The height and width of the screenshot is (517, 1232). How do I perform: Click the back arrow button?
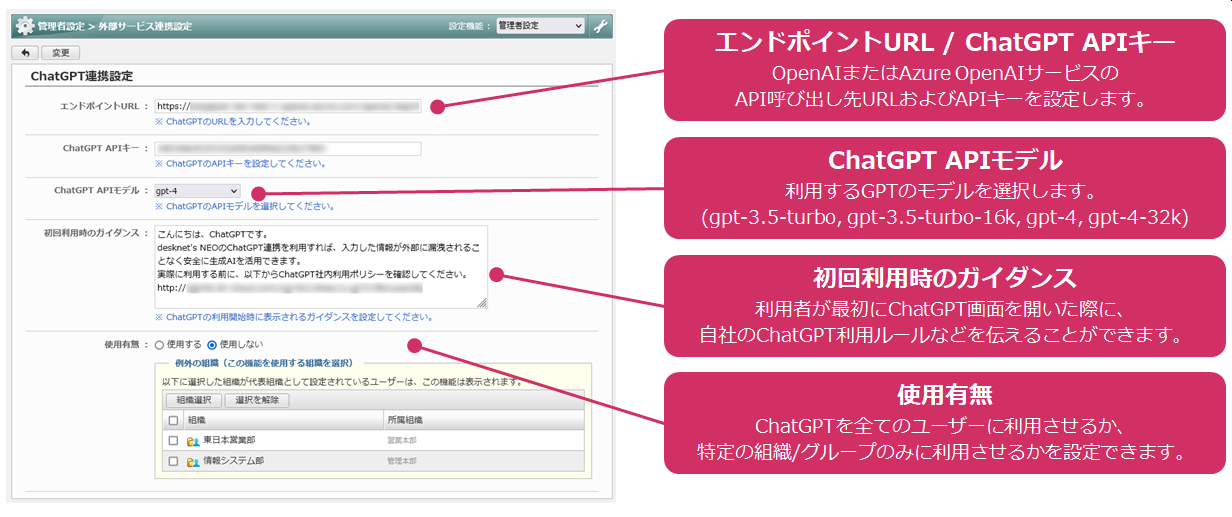point(25,52)
